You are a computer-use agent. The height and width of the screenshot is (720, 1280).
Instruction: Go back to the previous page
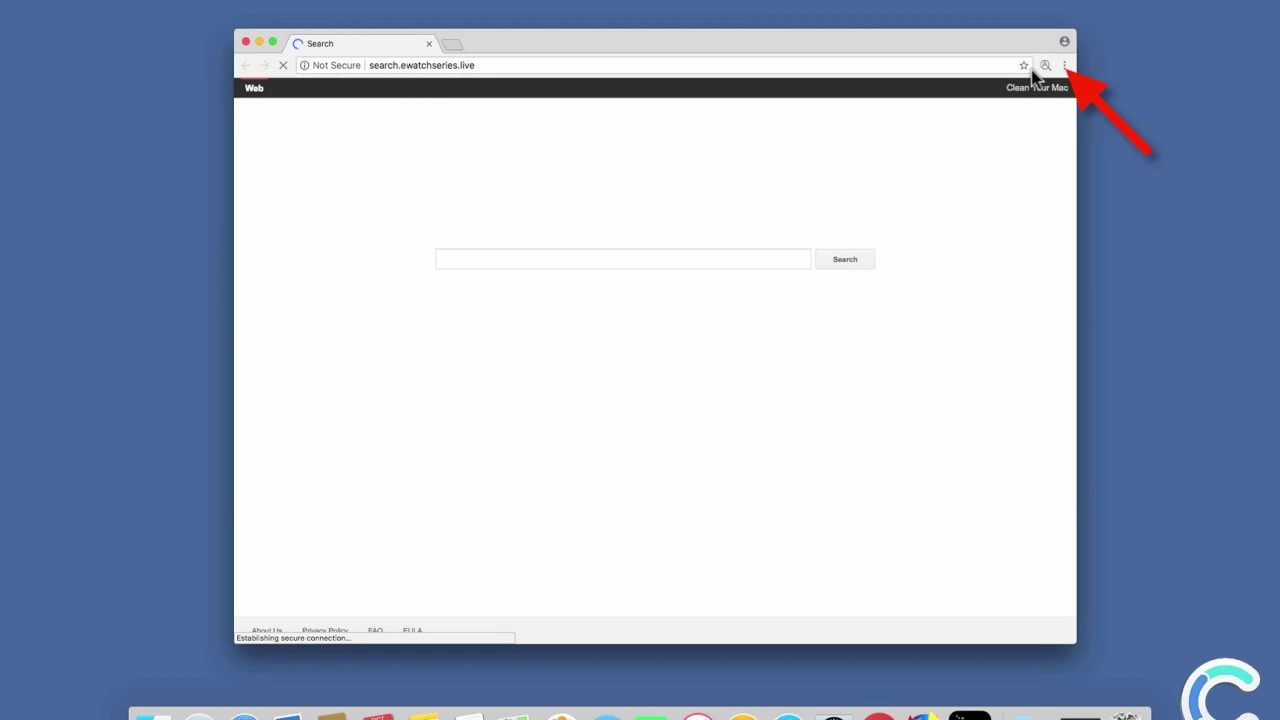[x=246, y=65]
